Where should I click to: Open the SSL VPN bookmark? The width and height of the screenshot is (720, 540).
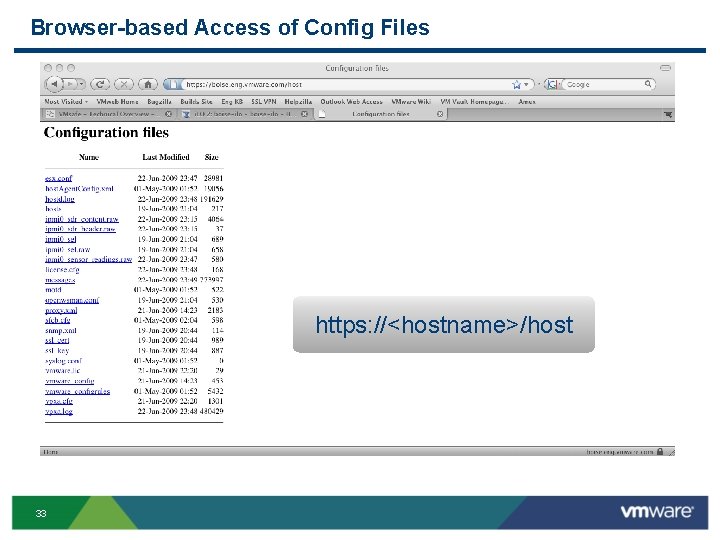[264, 101]
